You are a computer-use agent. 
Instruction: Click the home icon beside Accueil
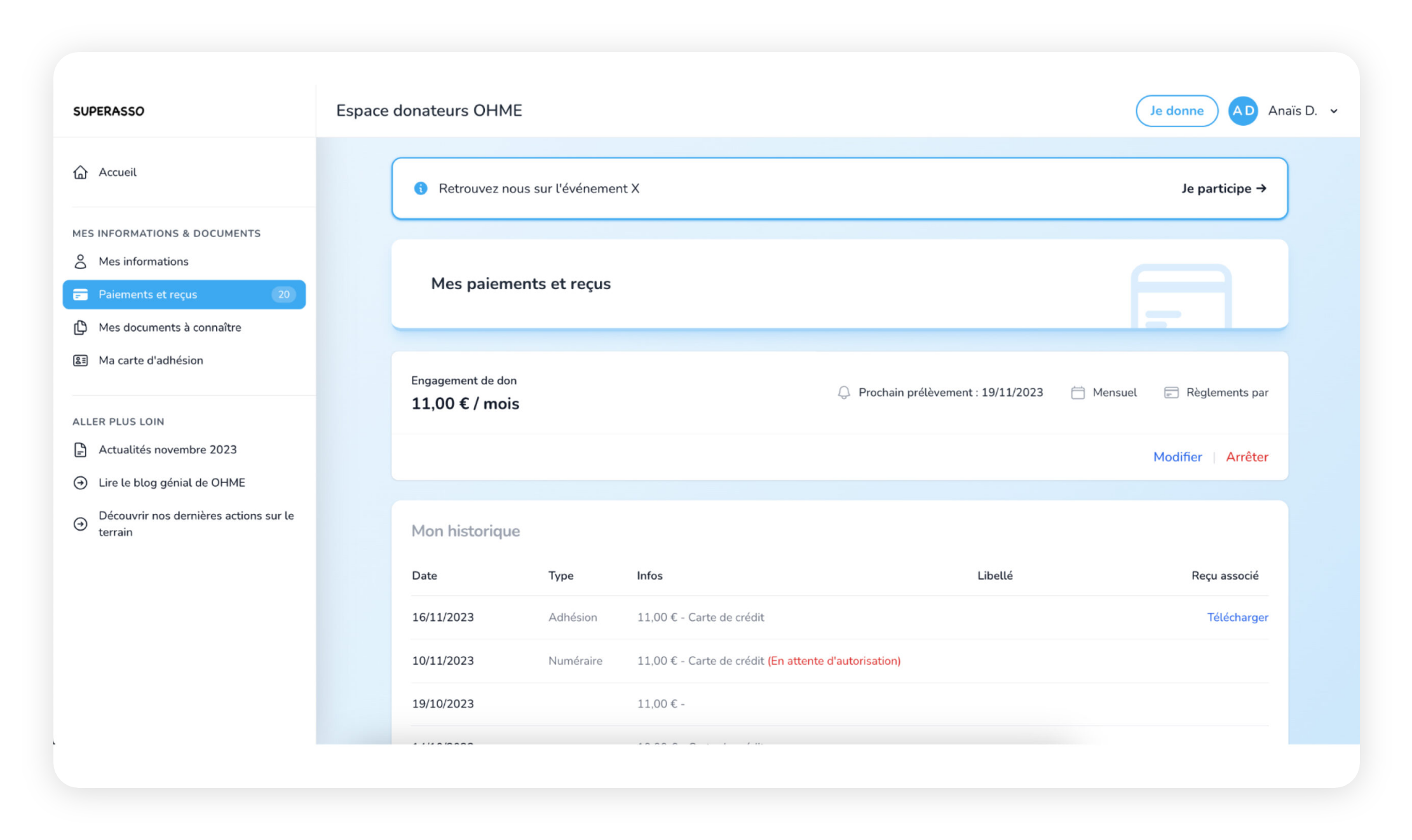coord(80,172)
